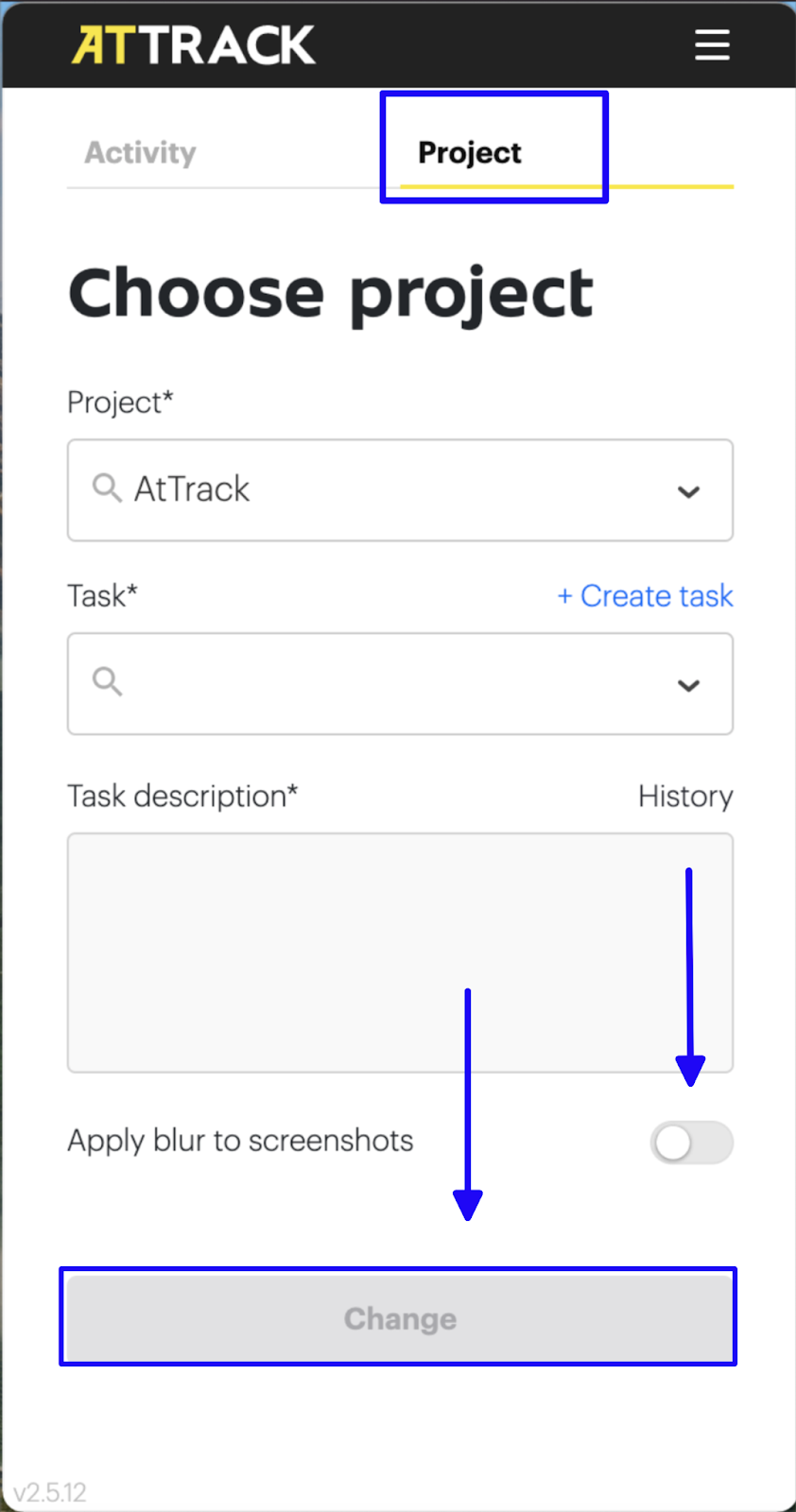Focus the Task description text area
Image resolution: width=796 pixels, height=1512 pixels.
click(x=400, y=953)
